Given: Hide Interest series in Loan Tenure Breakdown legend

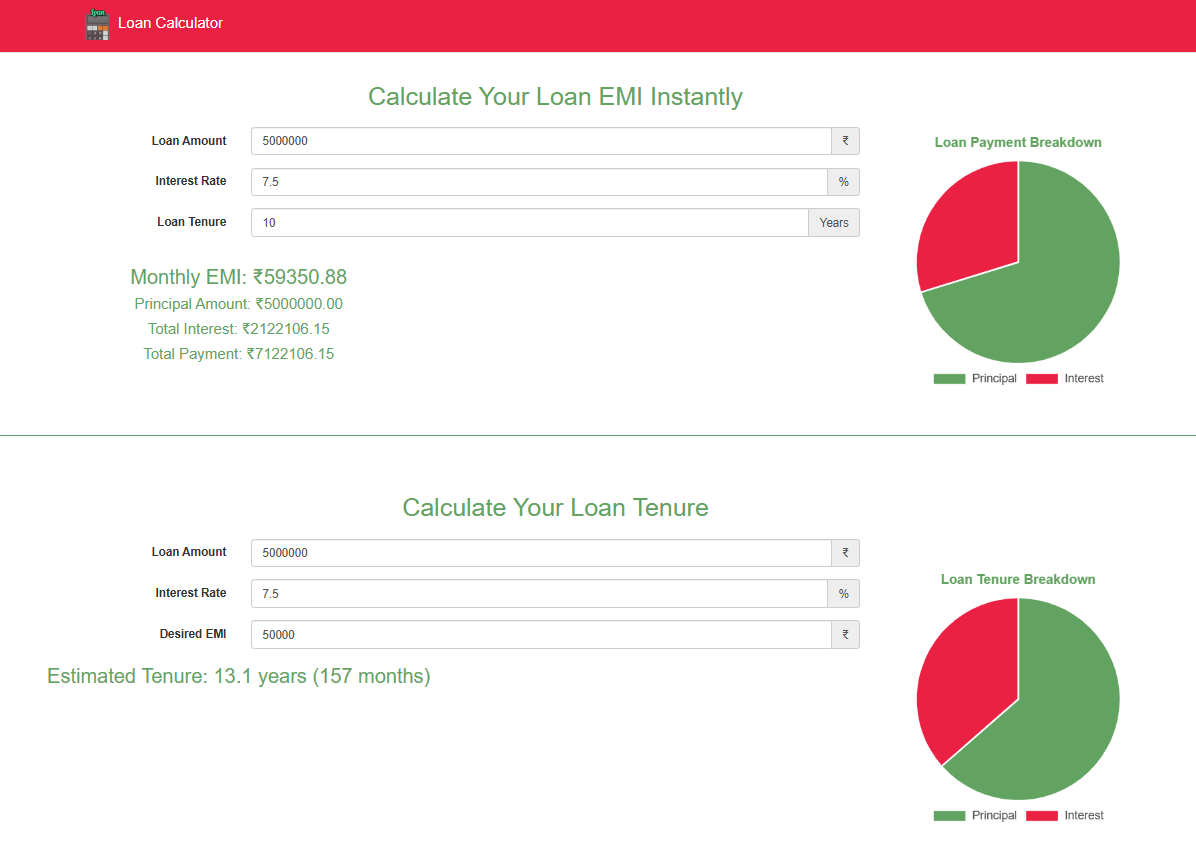Looking at the screenshot, I should (1066, 816).
